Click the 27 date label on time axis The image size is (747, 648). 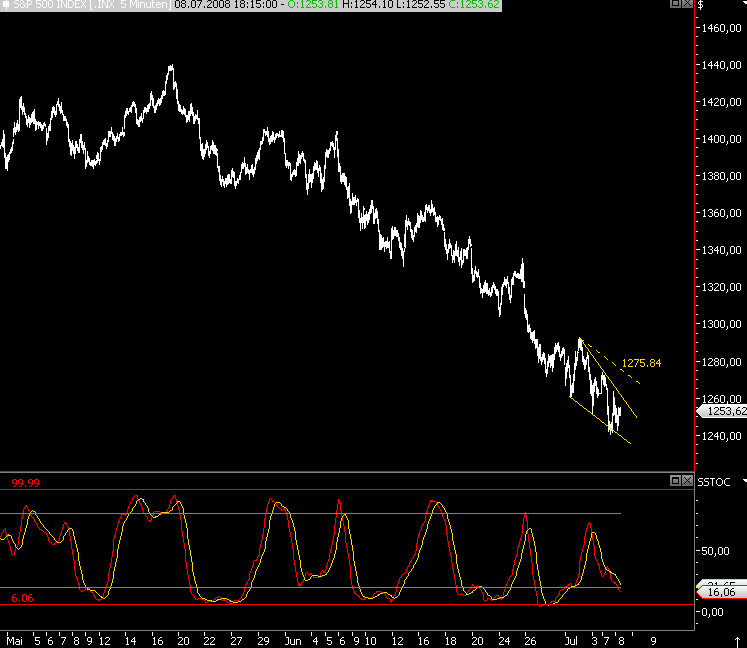point(236,641)
